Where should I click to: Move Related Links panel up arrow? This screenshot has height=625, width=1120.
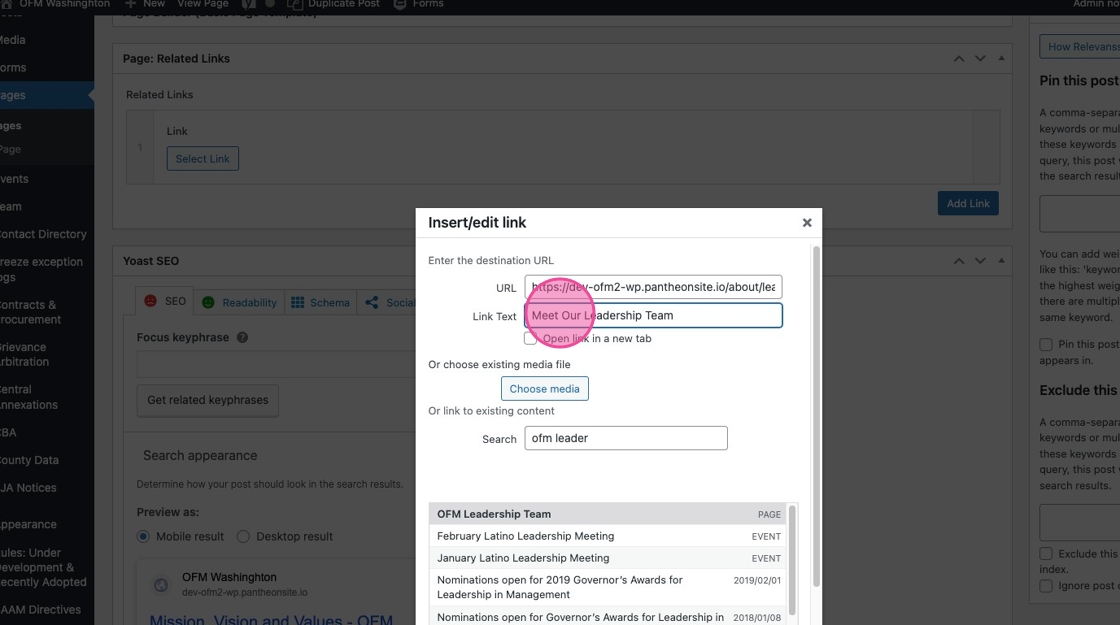pos(959,59)
